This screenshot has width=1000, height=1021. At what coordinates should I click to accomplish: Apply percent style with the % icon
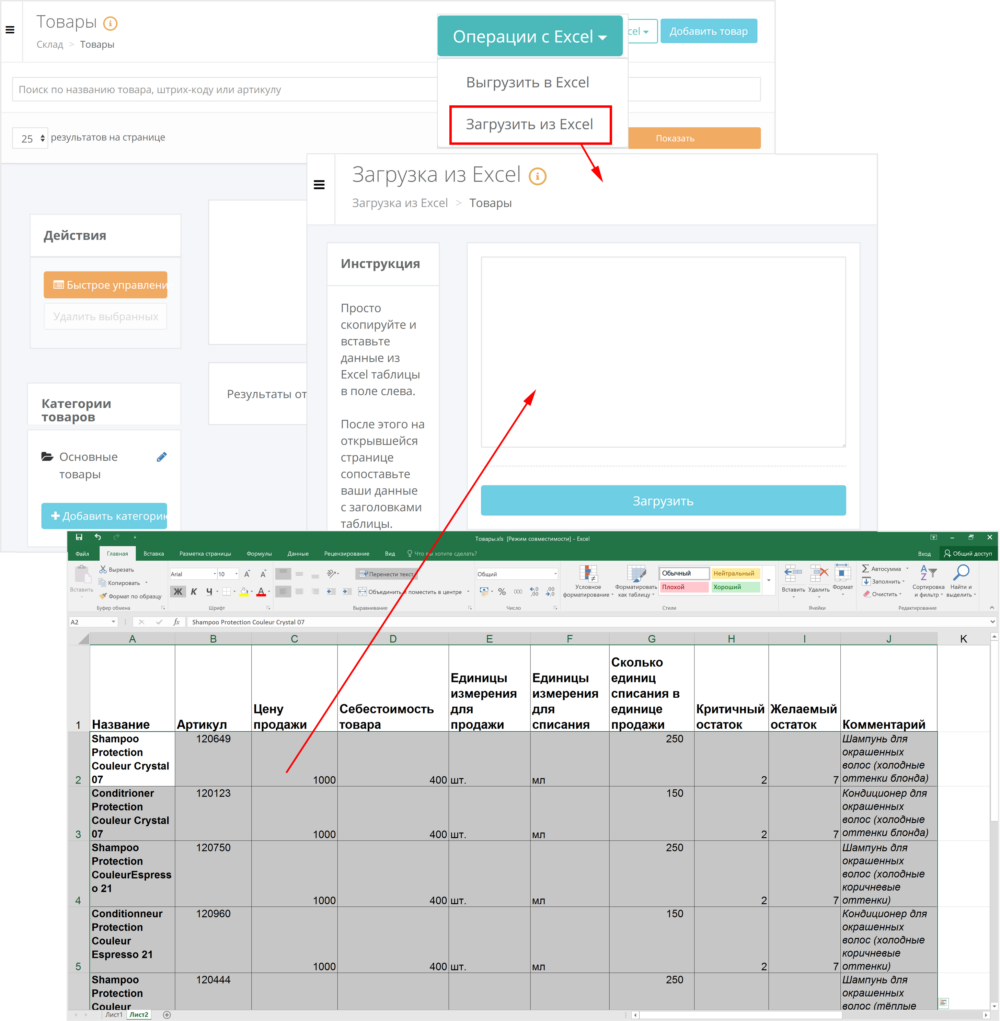tap(502, 591)
